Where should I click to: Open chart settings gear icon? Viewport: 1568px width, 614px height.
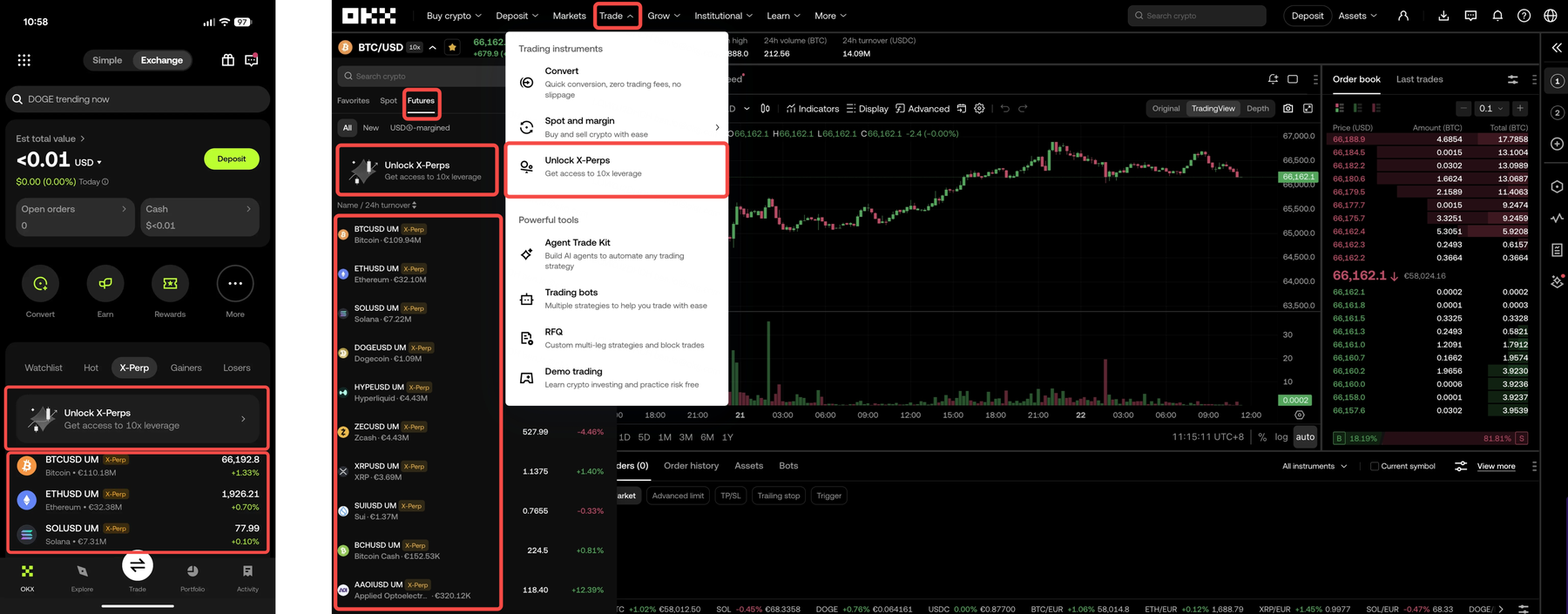pos(979,109)
